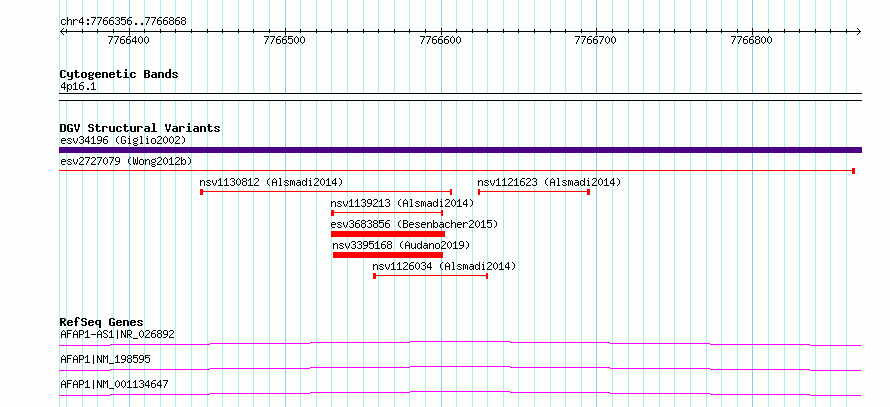The width and height of the screenshot is (890, 407).
Task: Click the ruler tick label 7766600
Action: coord(440,40)
